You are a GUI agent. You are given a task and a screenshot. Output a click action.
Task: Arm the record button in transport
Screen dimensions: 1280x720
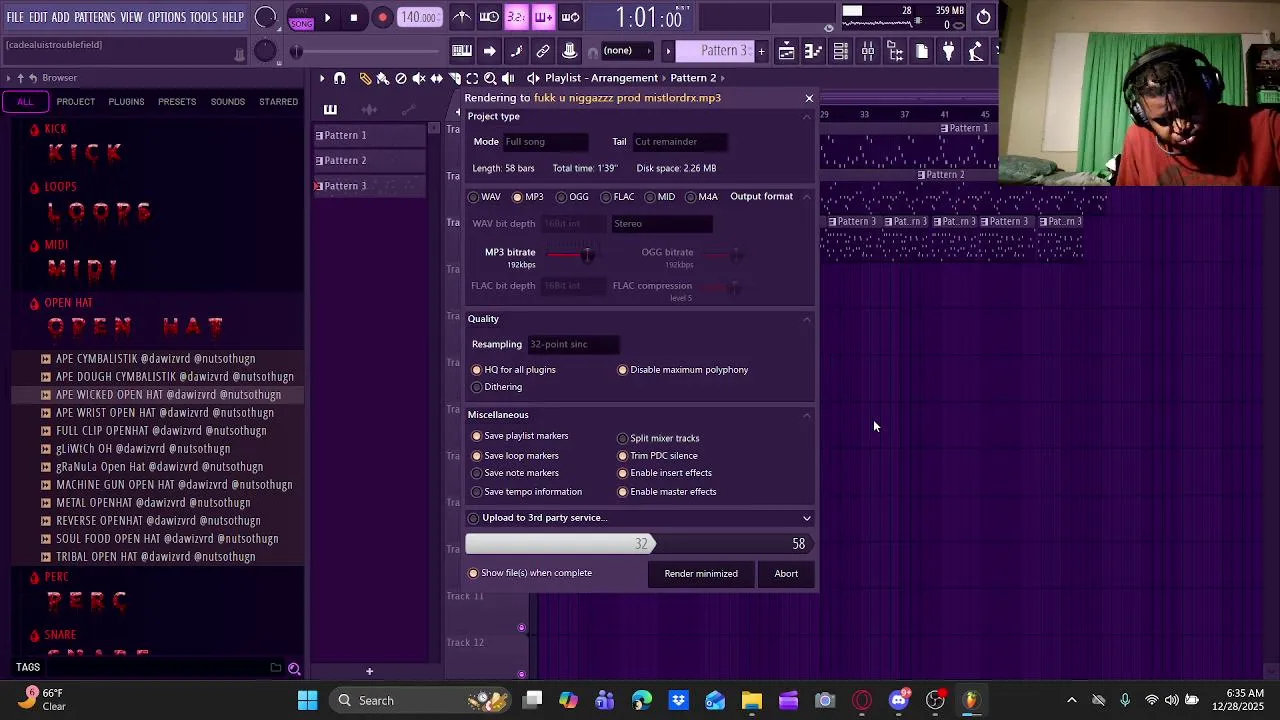coord(382,17)
